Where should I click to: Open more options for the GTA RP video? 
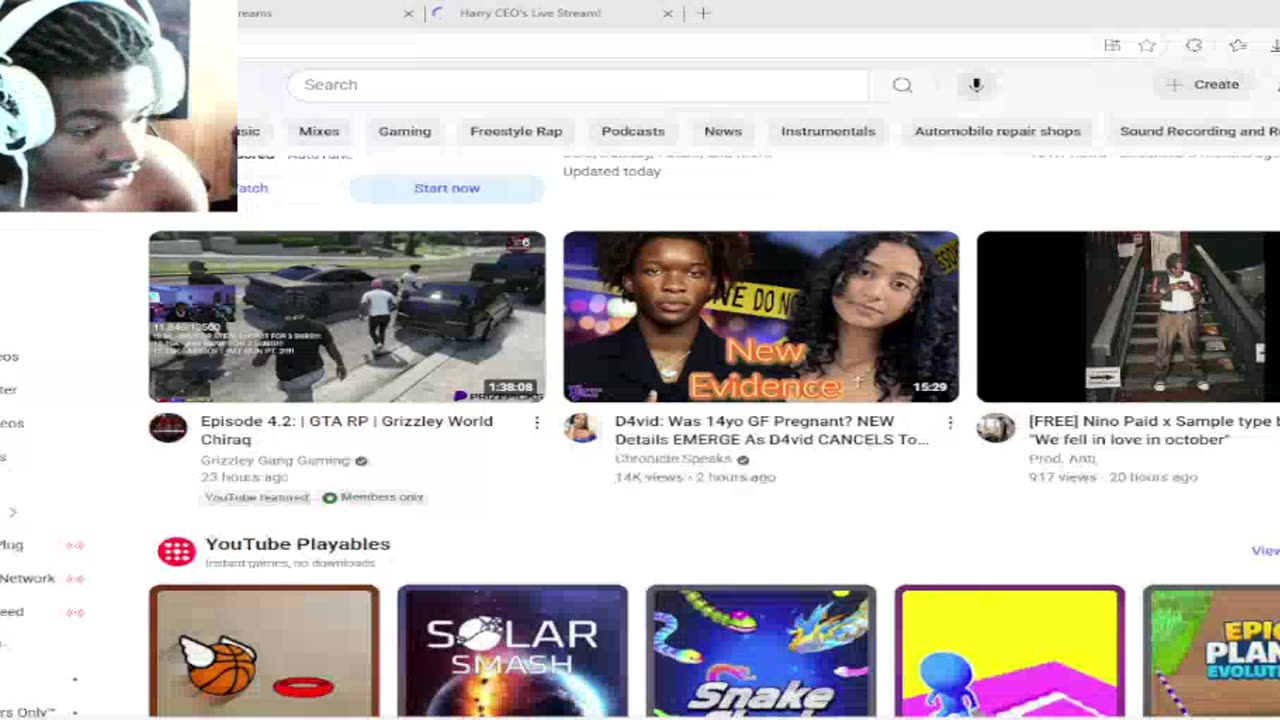pos(537,423)
